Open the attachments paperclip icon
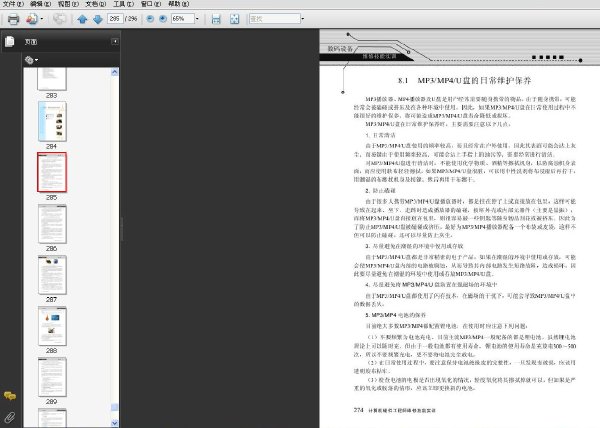The height and width of the screenshot is (428, 600). pyautogui.click(x=10, y=417)
